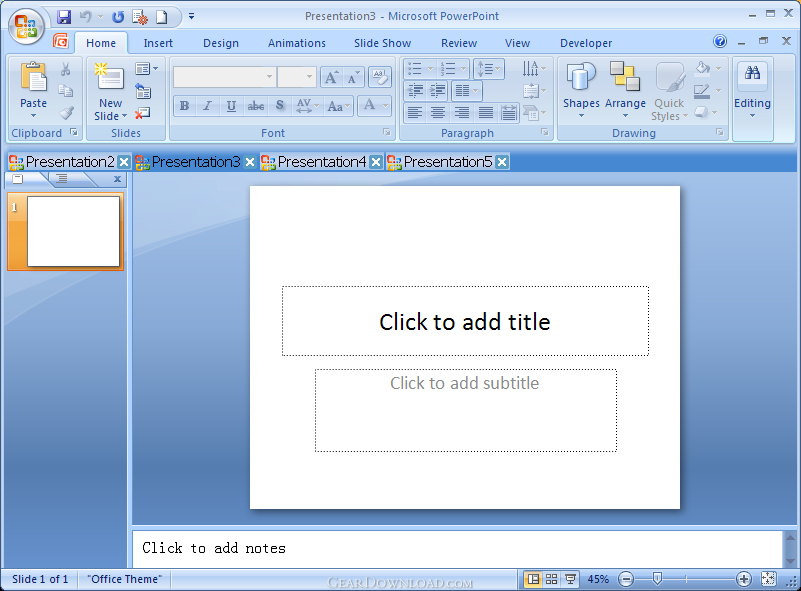801x591 pixels.
Task: Open the Font Color A dropdown
Action: point(374,106)
